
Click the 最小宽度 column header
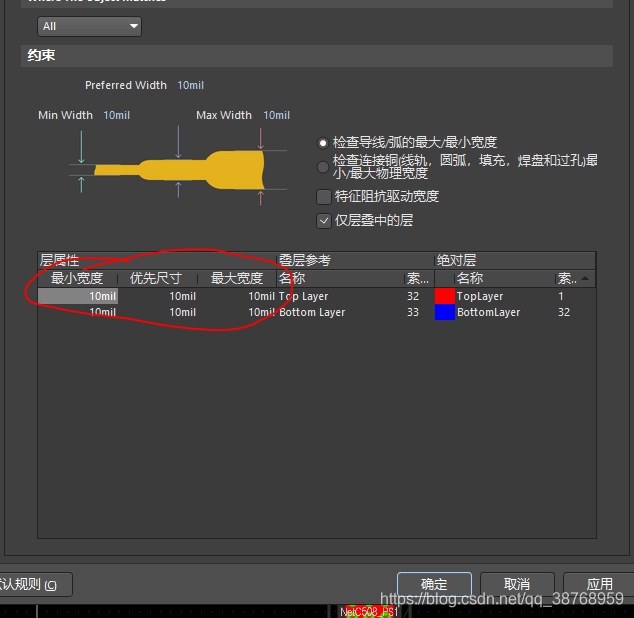point(77,278)
